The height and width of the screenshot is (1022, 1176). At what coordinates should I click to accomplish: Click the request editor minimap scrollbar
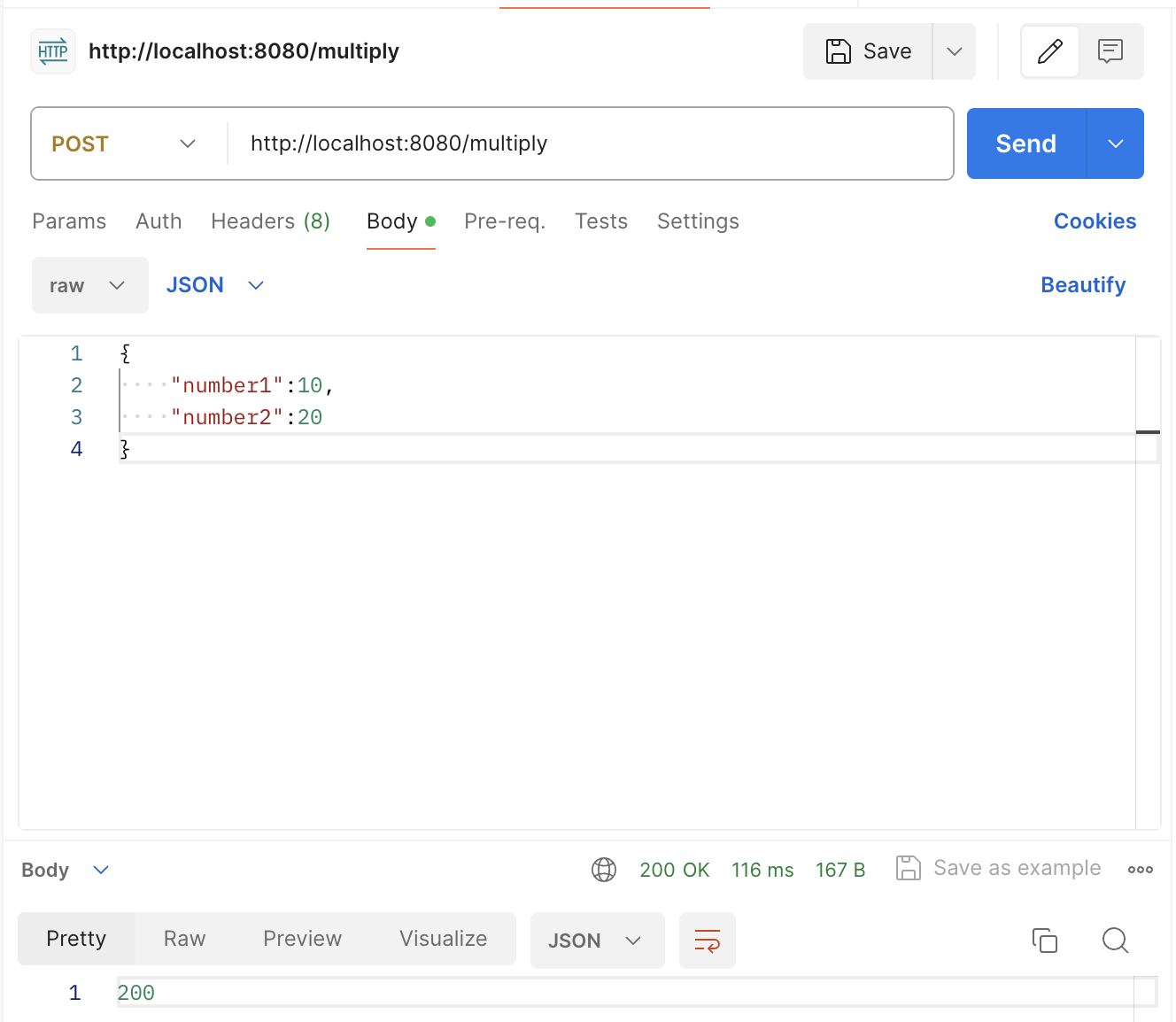[1148, 583]
